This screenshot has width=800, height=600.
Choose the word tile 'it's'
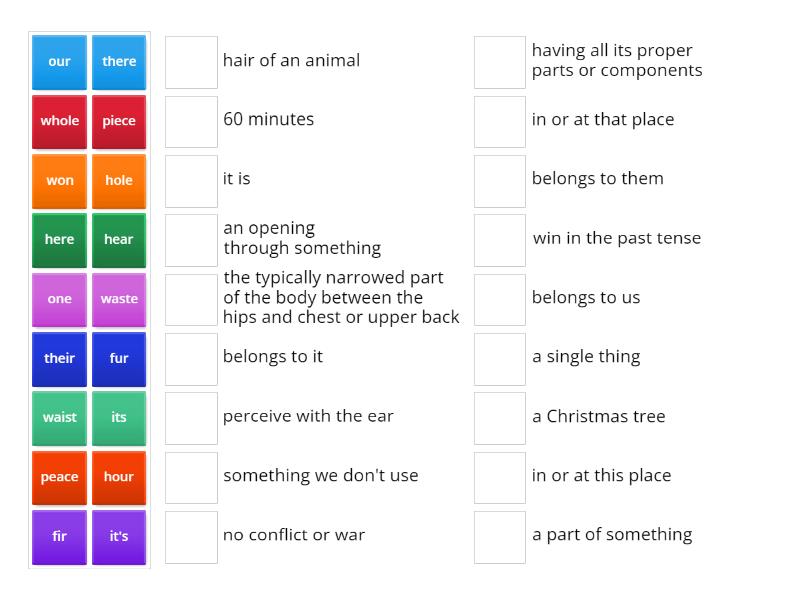119,537
